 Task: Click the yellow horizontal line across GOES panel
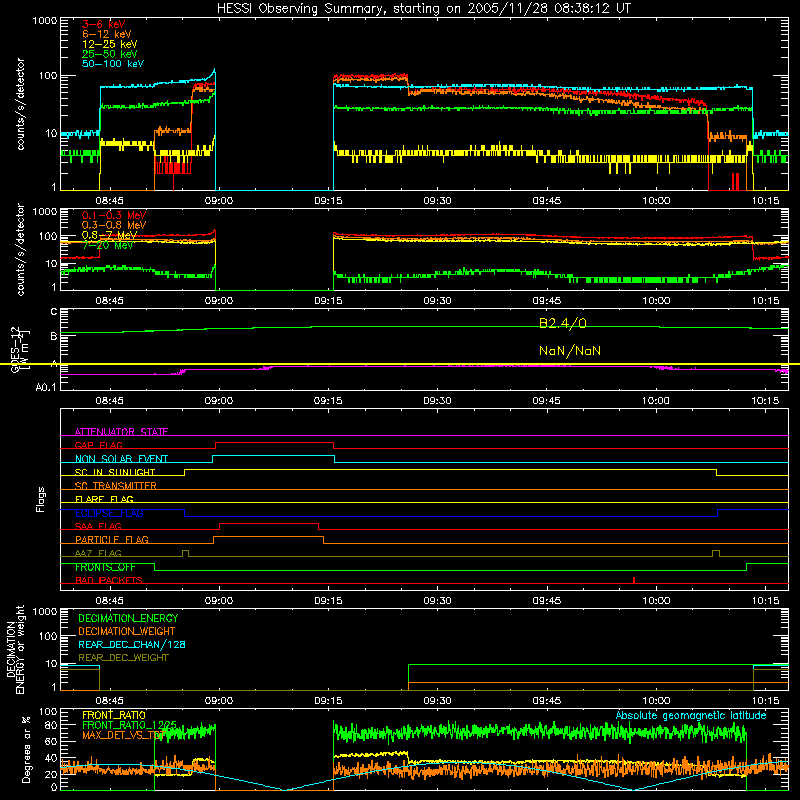click(400, 364)
